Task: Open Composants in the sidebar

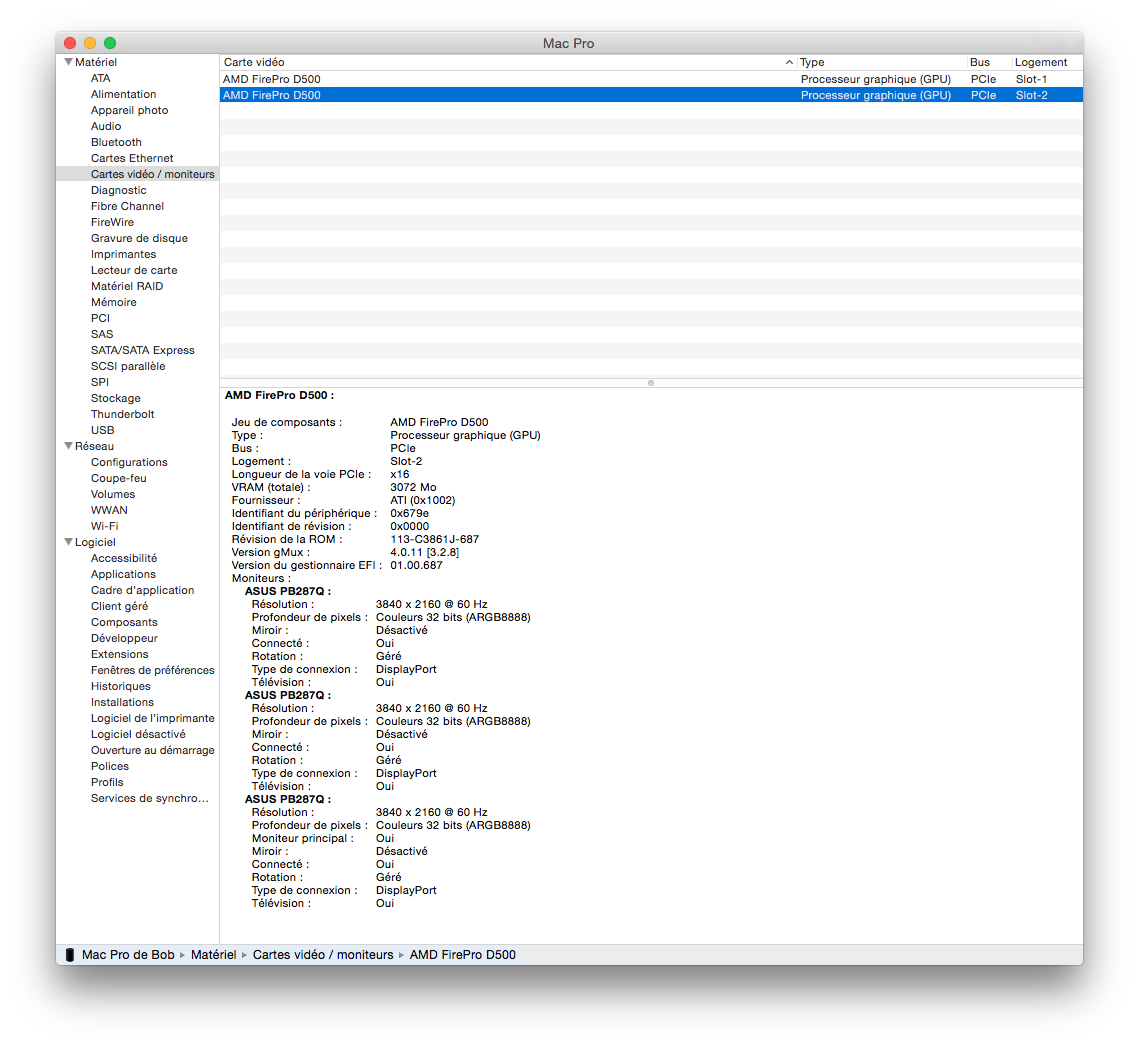Action: coord(124,622)
